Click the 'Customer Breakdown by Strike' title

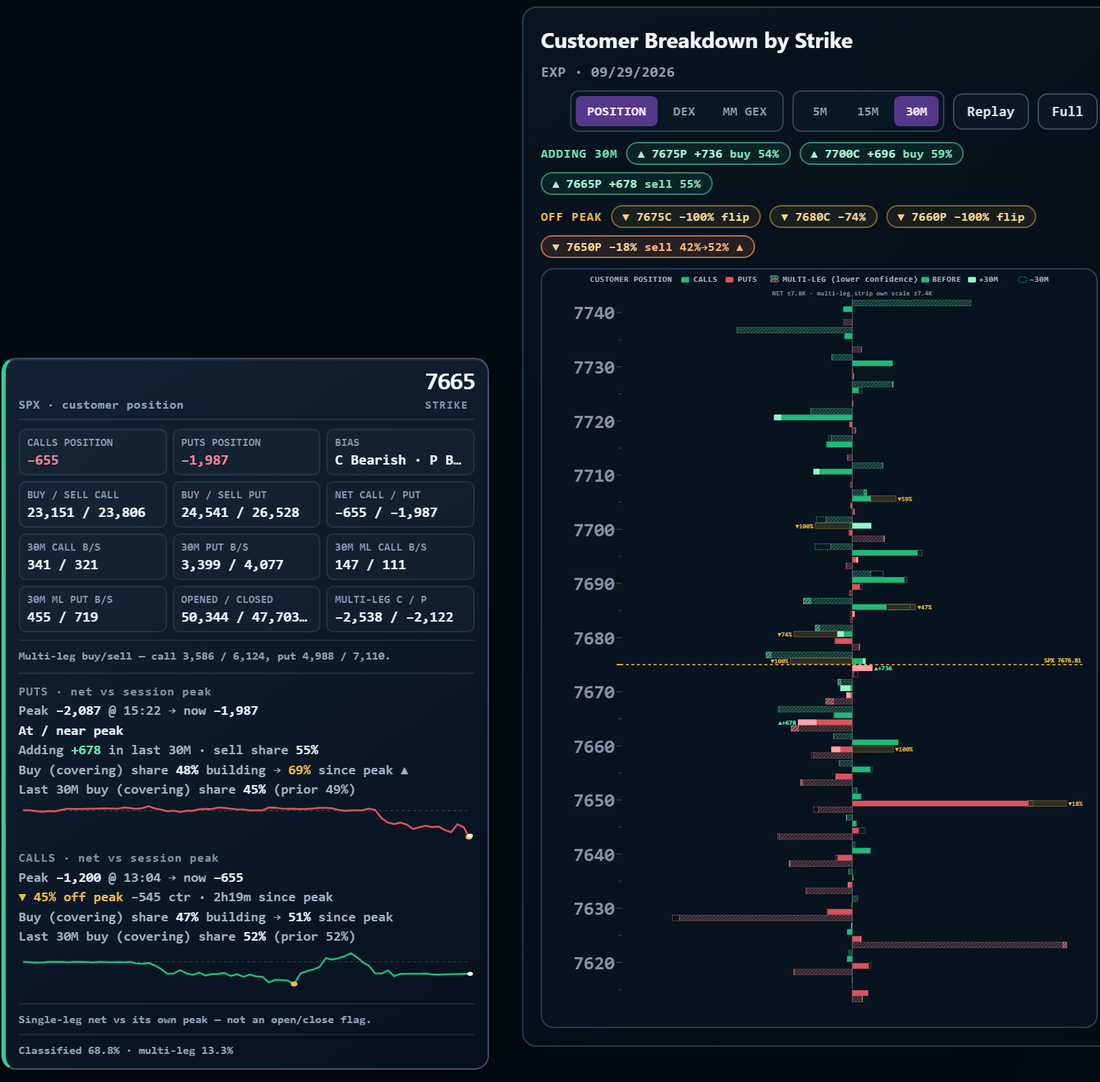pyautogui.click(x=697, y=41)
